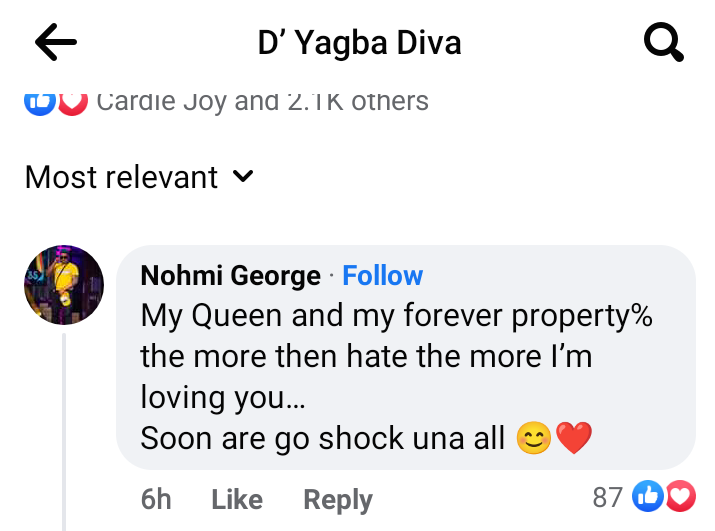Open Nohmi George's profile from the name
The height and width of the screenshot is (531, 715).
(x=231, y=275)
